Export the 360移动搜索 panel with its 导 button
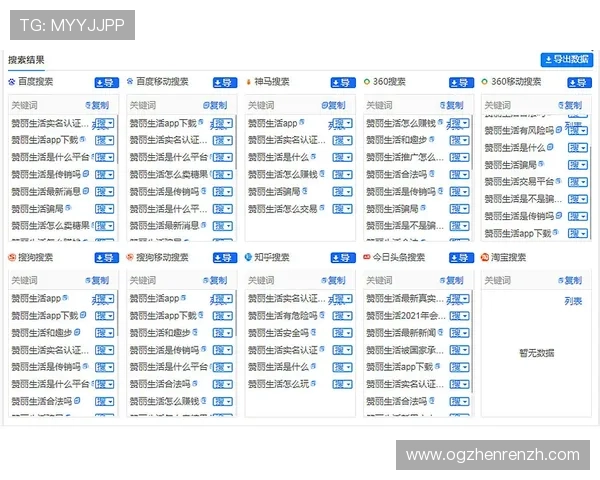This screenshot has width=600, height=480. point(579,83)
